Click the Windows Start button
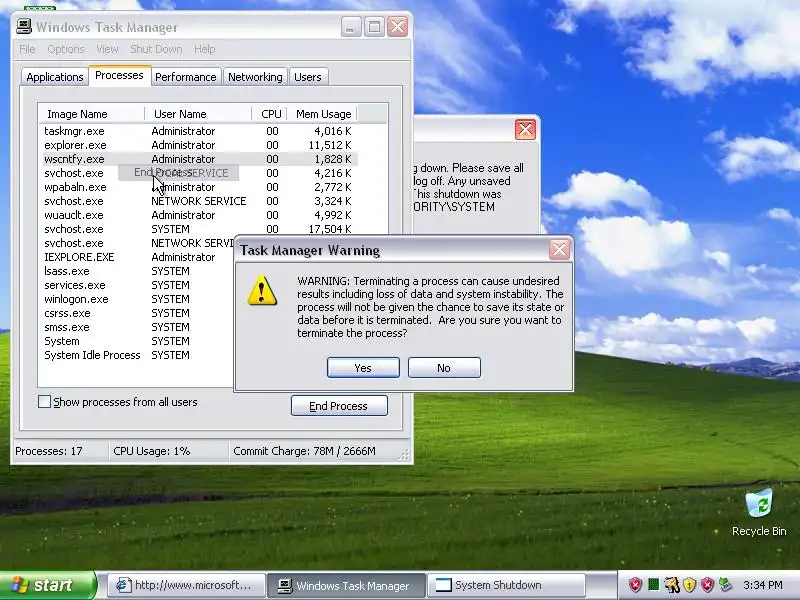 [x=47, y=585]
